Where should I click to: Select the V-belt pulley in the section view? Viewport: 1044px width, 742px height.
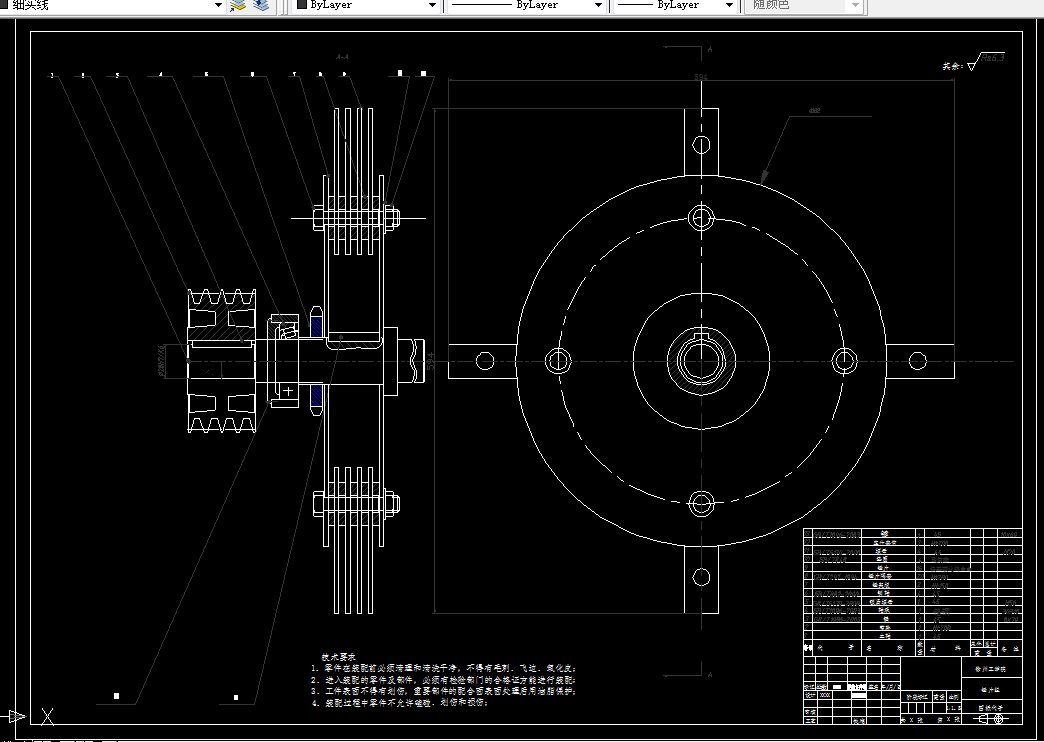222,361
